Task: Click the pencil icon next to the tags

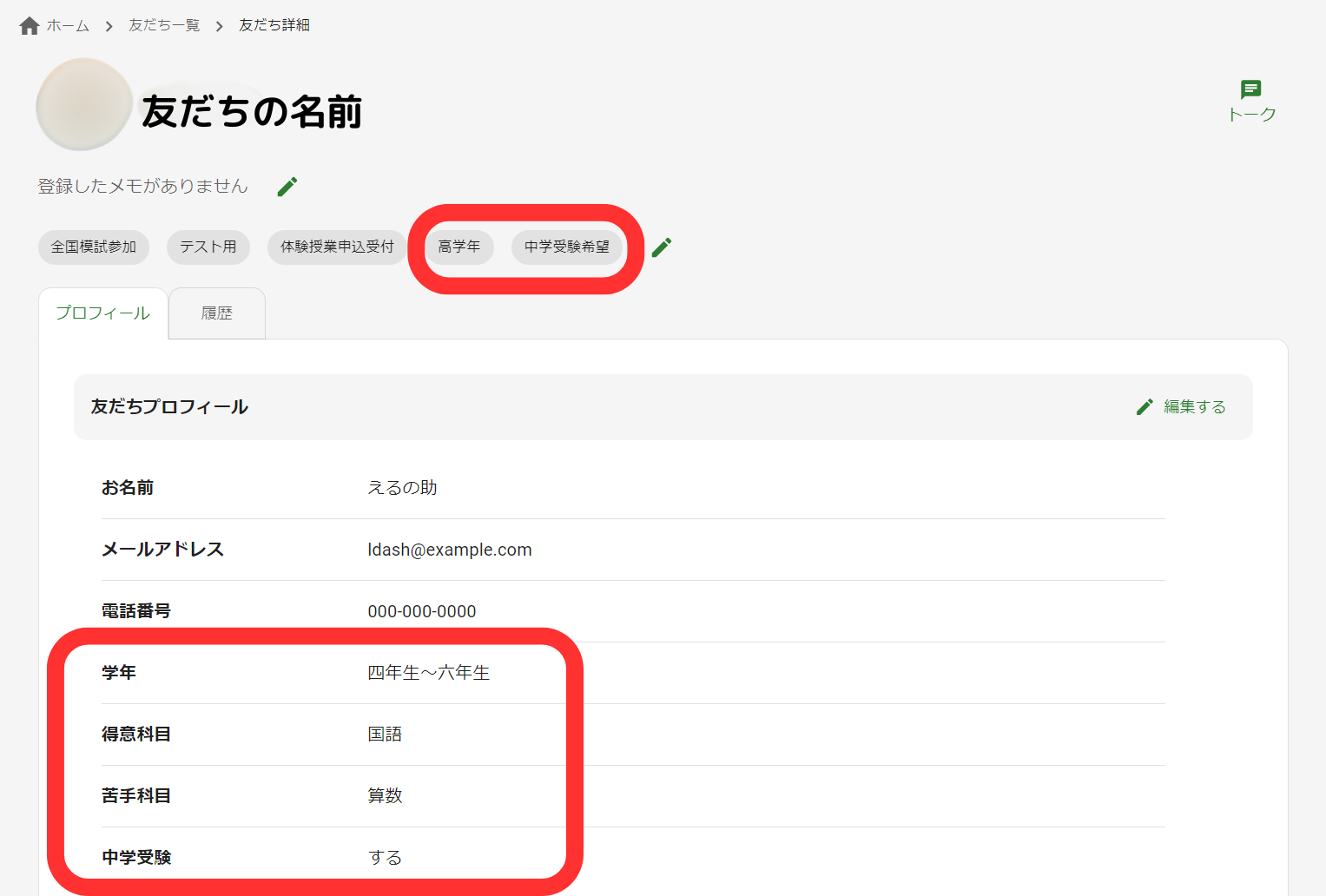Action: click(661, 247)
